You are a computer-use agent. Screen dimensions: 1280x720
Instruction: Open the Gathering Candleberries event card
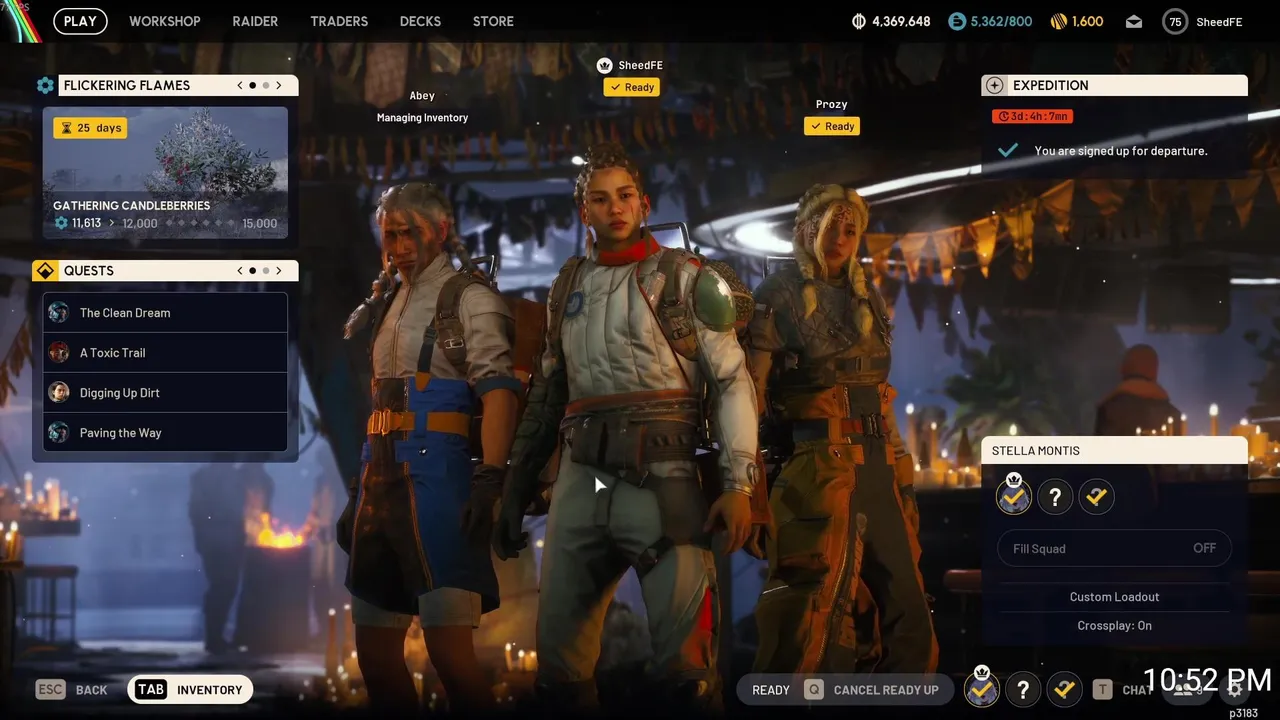(165, 173)
